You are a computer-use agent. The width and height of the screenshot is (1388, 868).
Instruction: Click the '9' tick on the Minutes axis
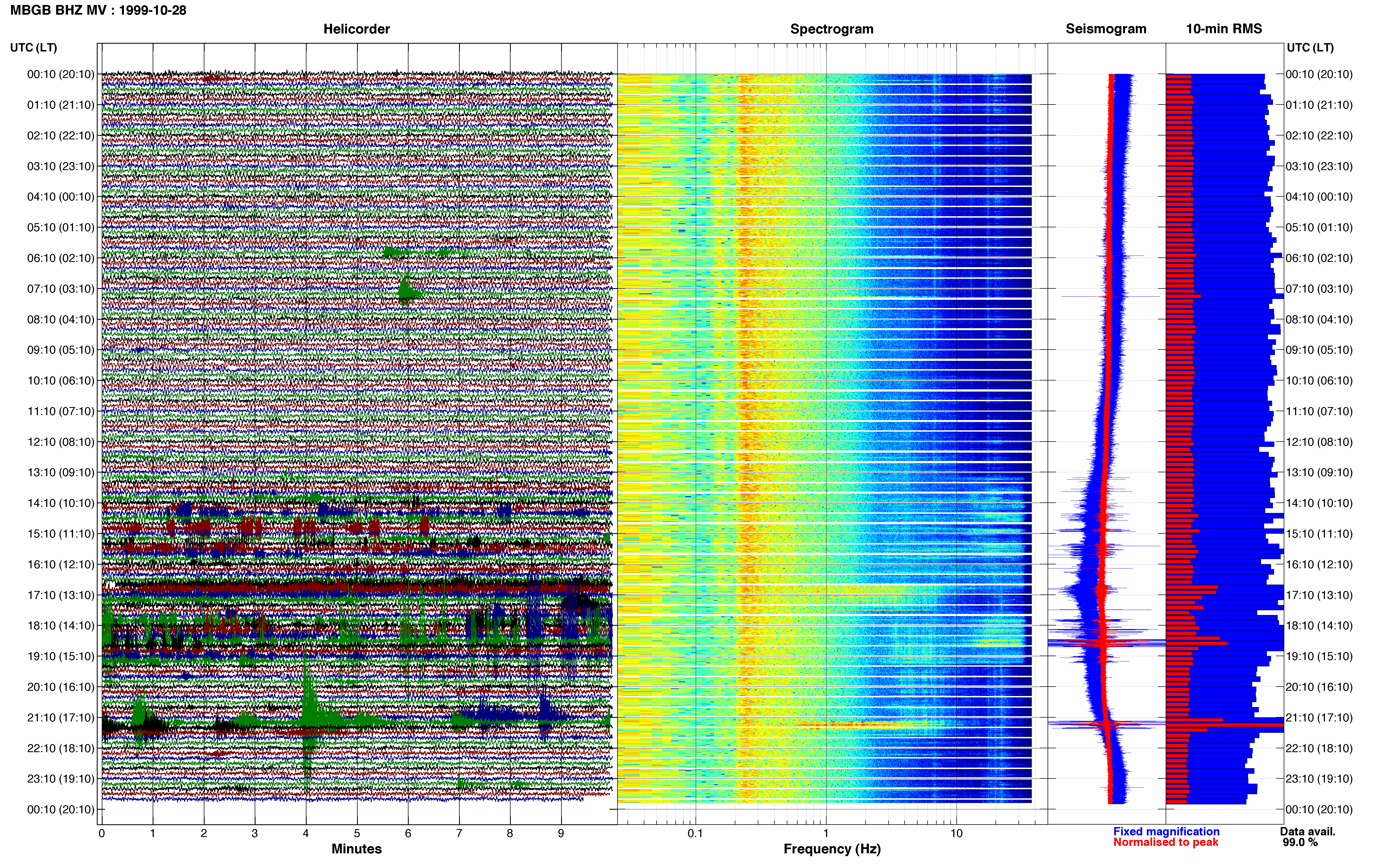561,833
